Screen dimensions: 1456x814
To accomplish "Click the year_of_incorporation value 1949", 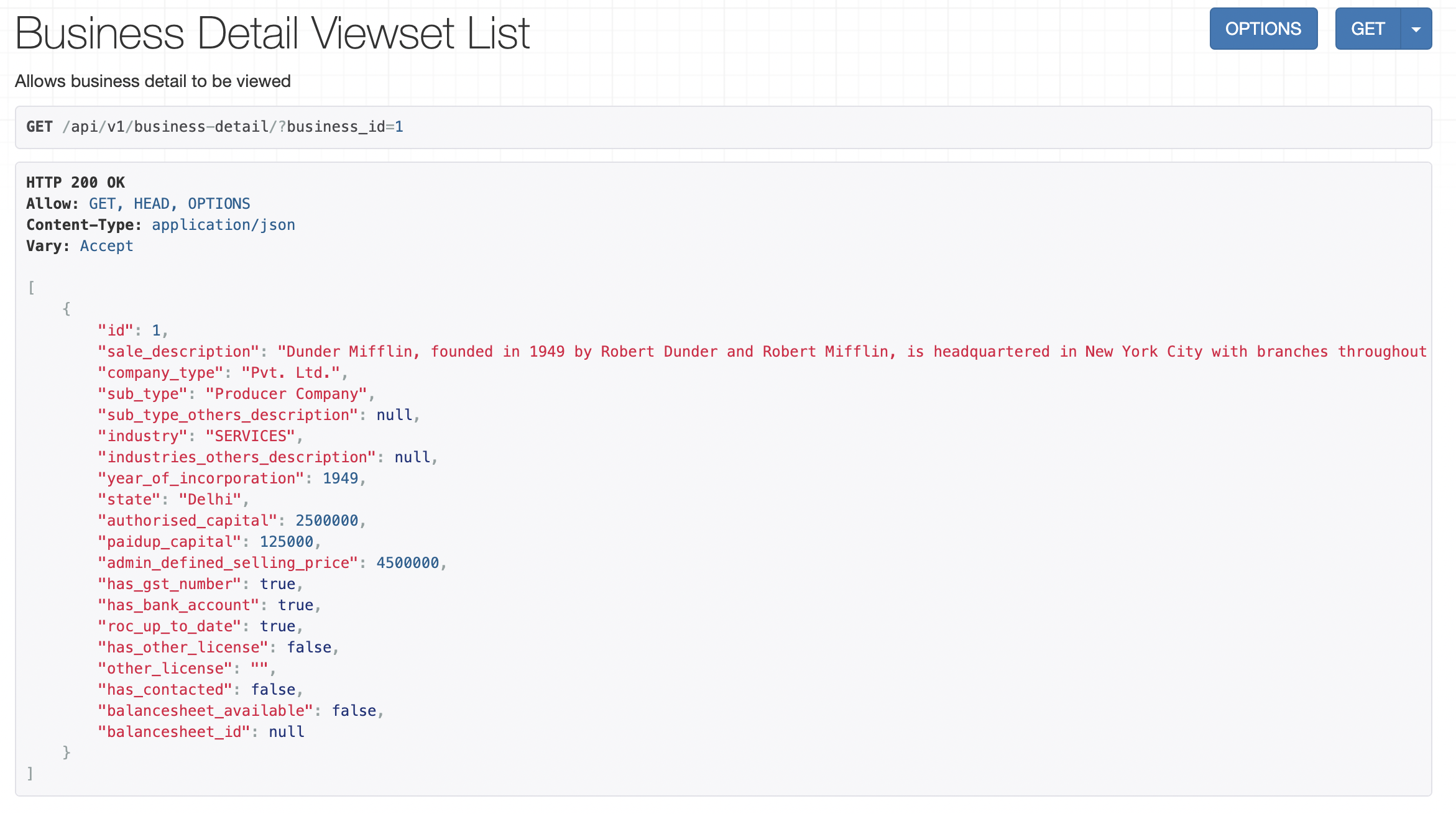I will 340,478.
